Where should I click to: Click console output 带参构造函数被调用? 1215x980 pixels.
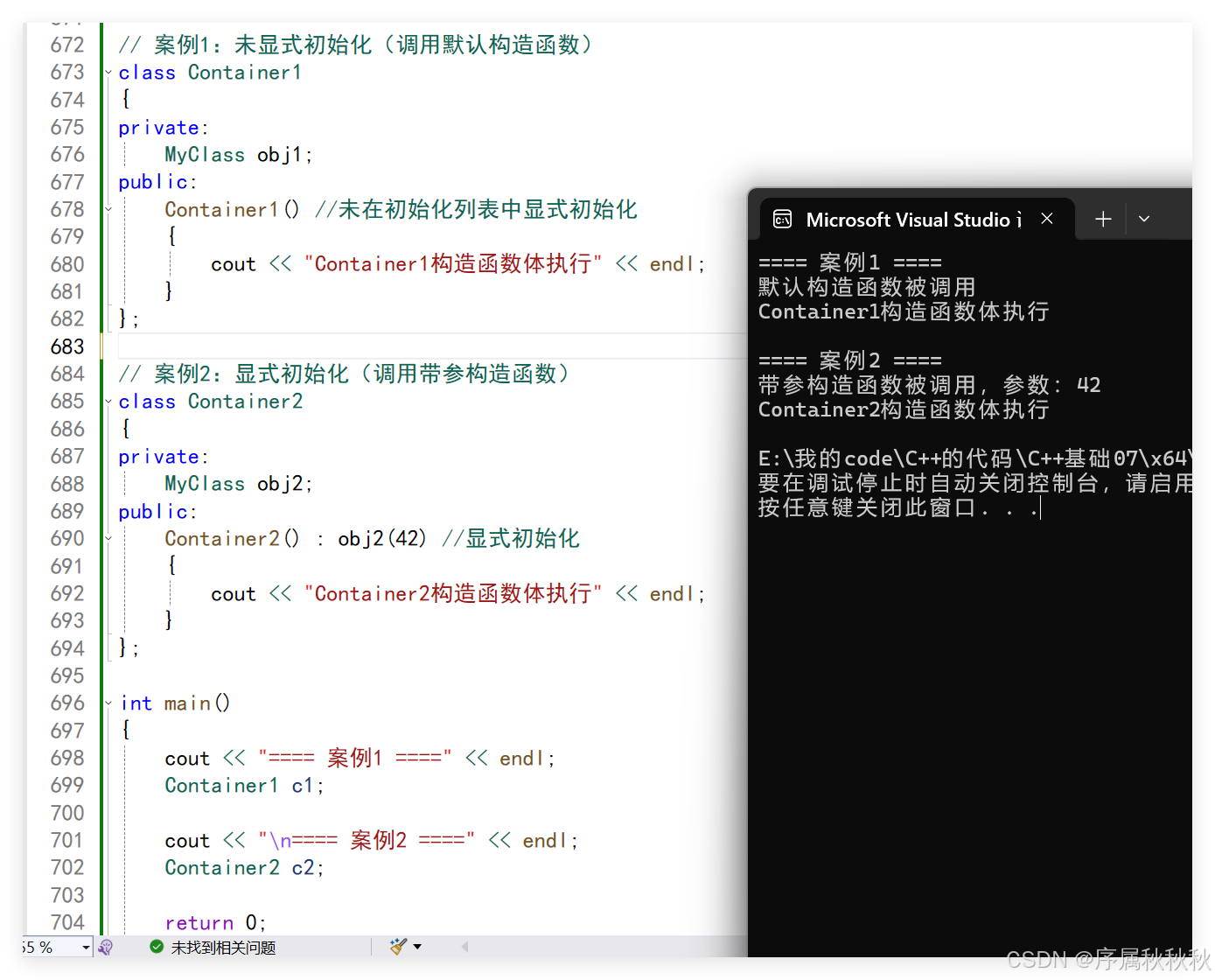coord(929,385)
